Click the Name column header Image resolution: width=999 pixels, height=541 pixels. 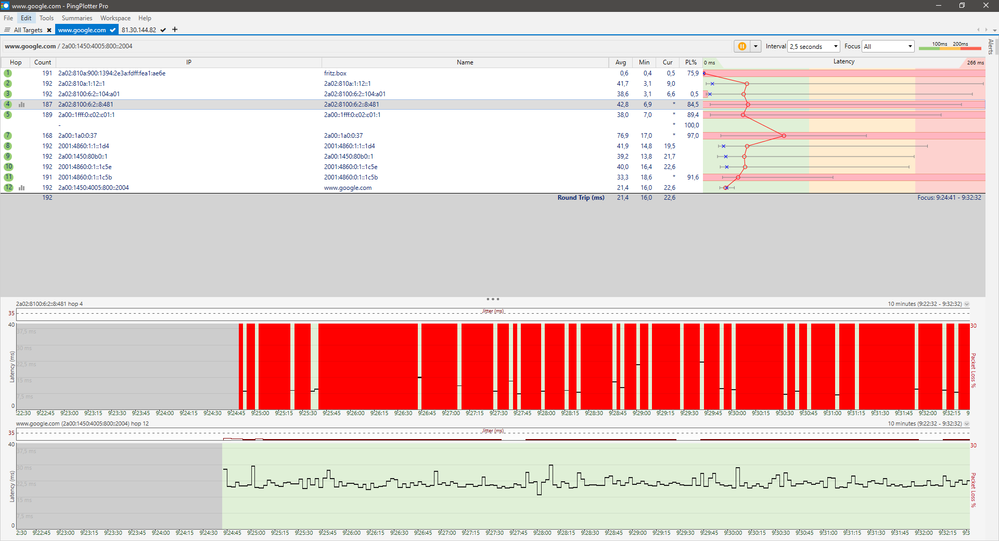pos(465,62)
